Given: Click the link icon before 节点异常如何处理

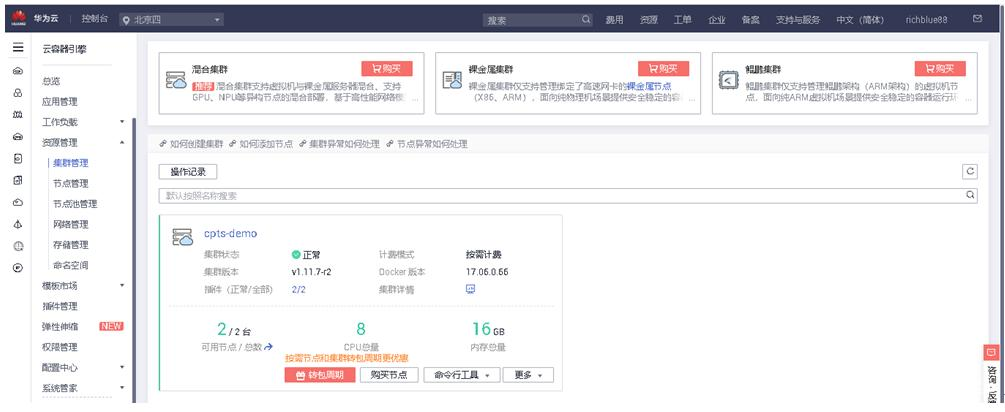Looking at the screenshot, I should tap(390, 144).
